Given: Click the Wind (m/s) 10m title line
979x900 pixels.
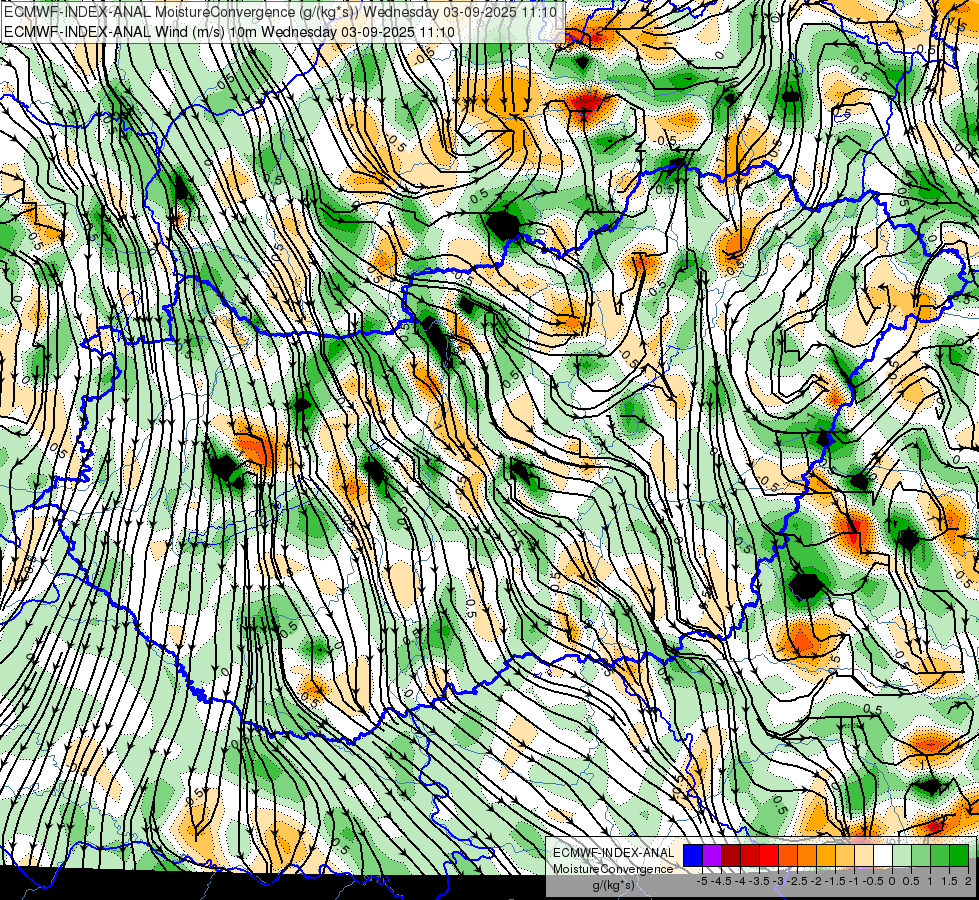Looking at the screenshot, I should 229,32.
